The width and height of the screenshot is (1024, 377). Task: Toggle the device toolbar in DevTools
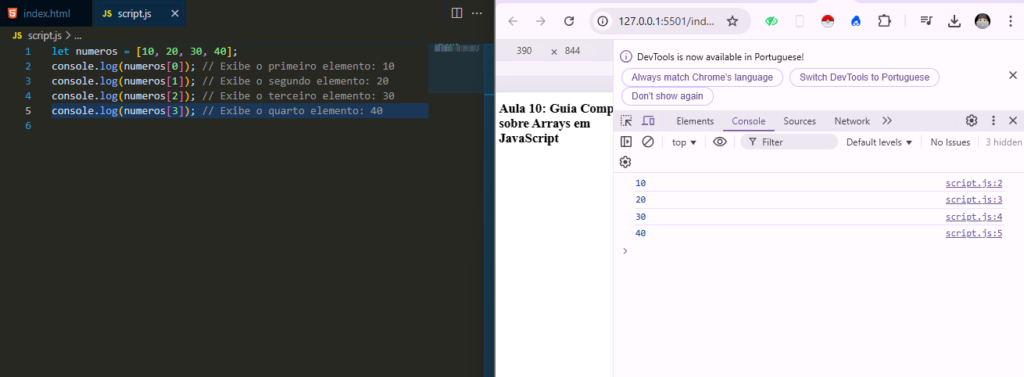(x=648, y=121)
